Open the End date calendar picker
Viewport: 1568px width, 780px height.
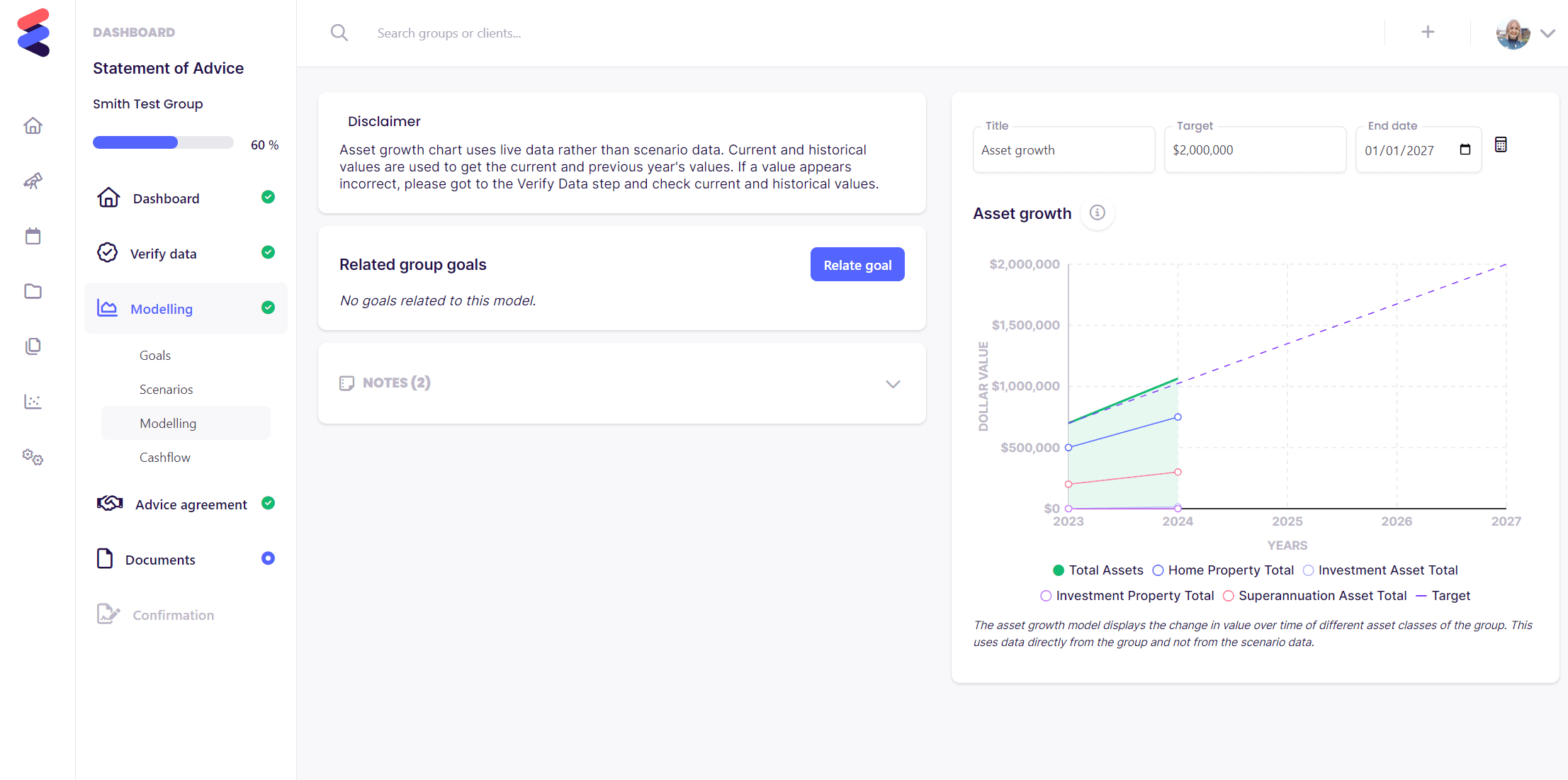1465,149
